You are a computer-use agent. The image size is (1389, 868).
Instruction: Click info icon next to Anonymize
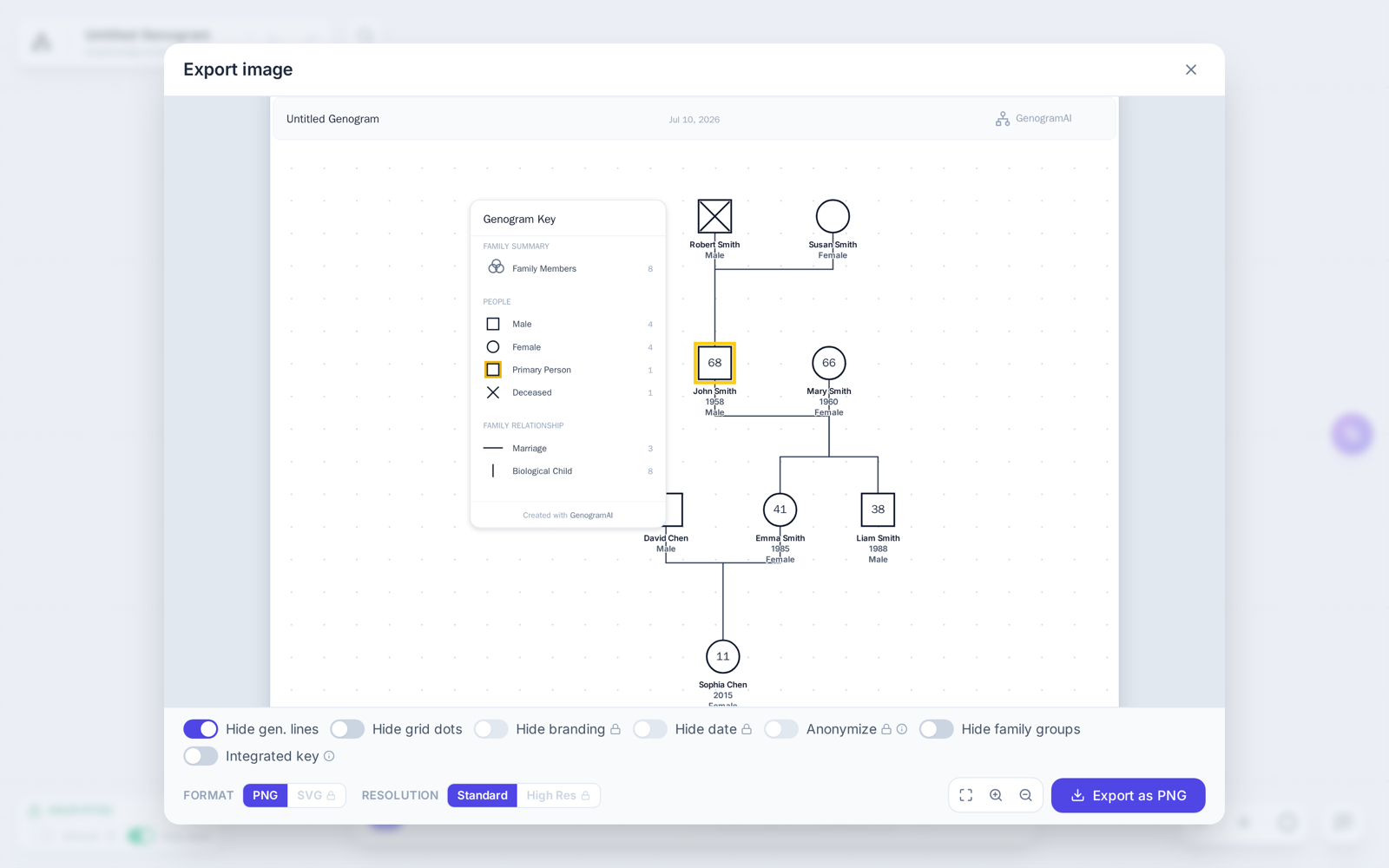(902, 729)
